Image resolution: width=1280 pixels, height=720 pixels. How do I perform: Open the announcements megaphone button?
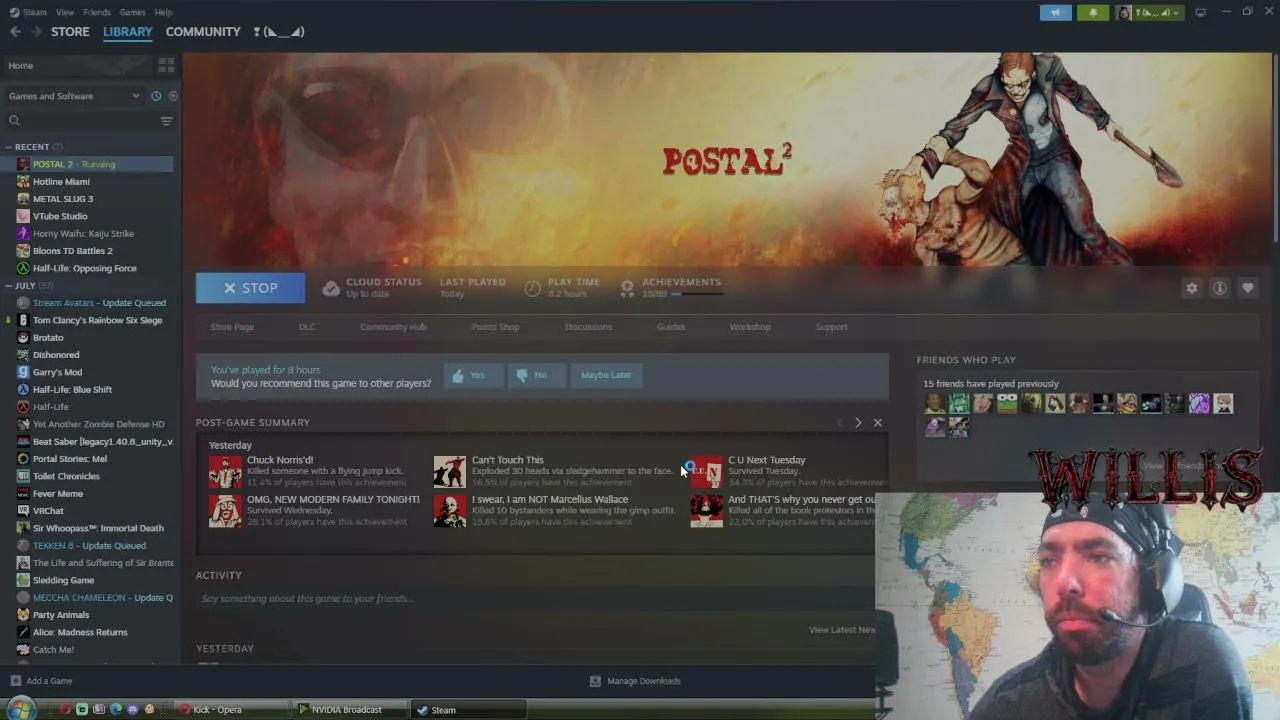coord(1055,13)
